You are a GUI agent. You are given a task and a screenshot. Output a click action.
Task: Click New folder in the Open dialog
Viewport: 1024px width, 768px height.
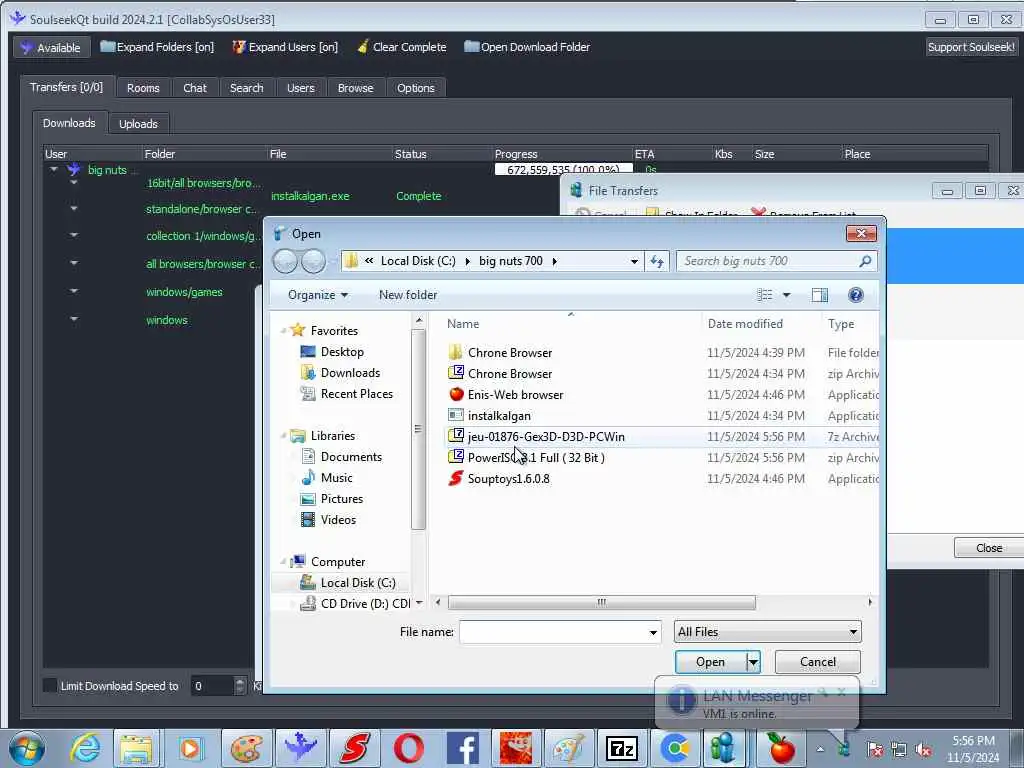click(408, 295)
